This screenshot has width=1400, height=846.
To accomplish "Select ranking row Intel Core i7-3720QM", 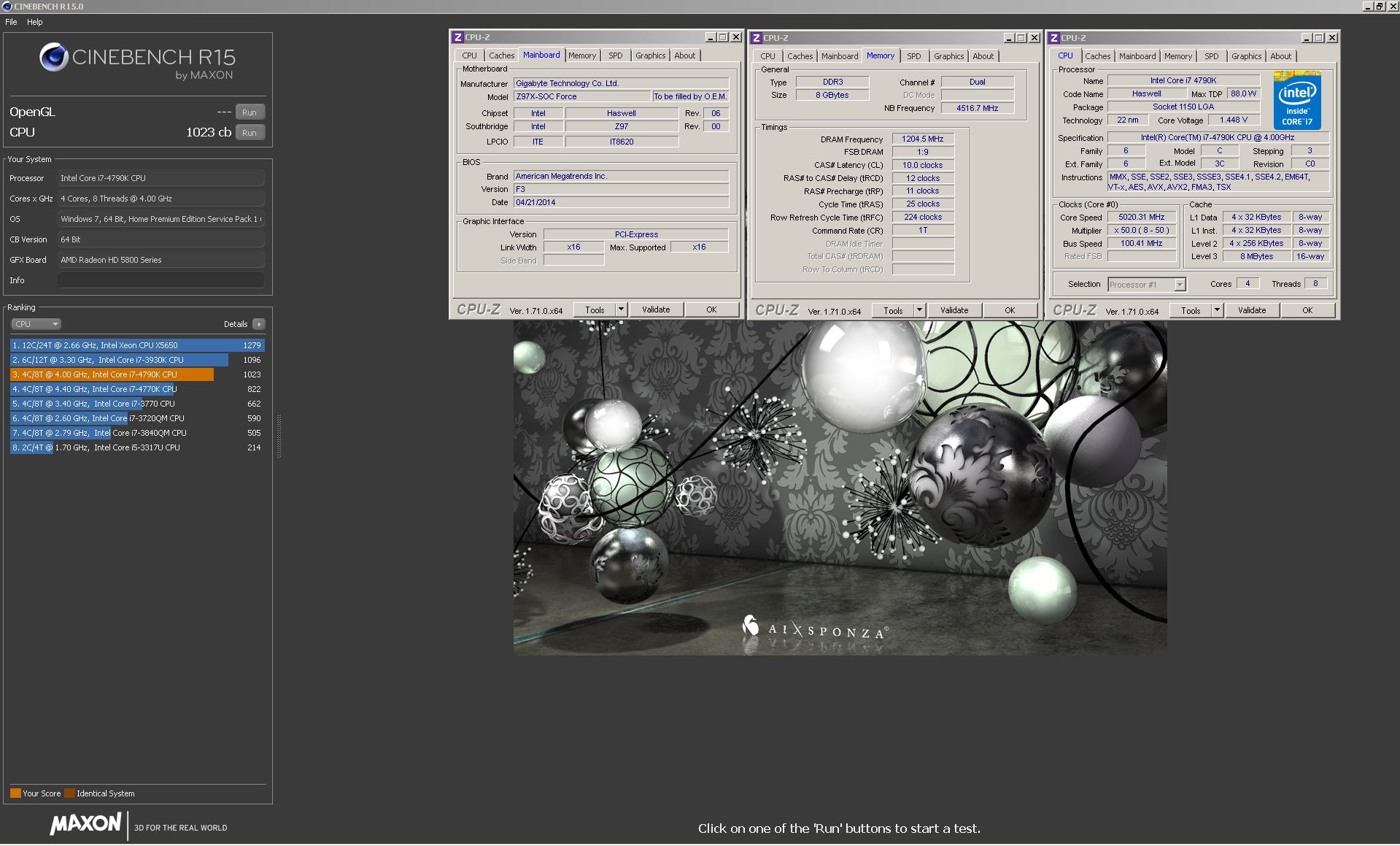I will coord(137,418).
